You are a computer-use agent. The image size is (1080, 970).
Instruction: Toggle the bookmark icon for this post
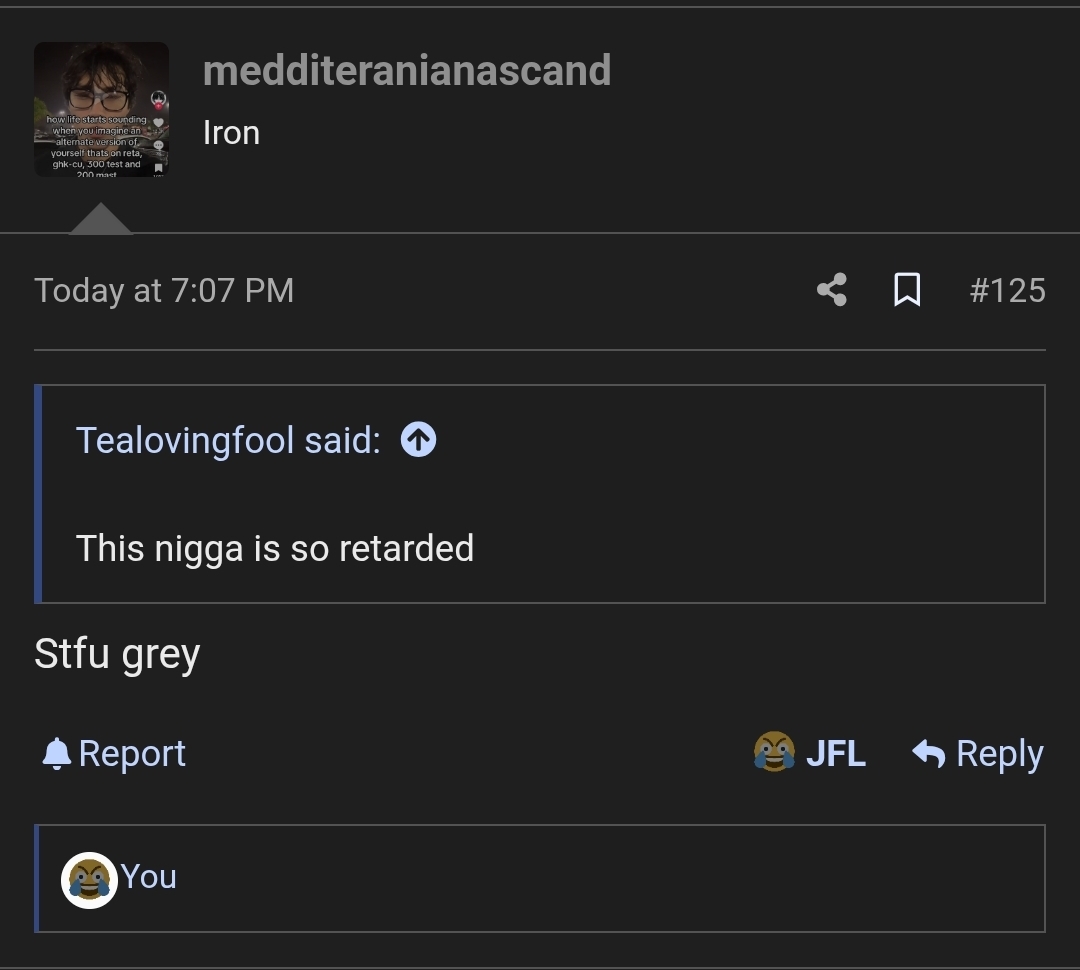(x=906, y=290)
